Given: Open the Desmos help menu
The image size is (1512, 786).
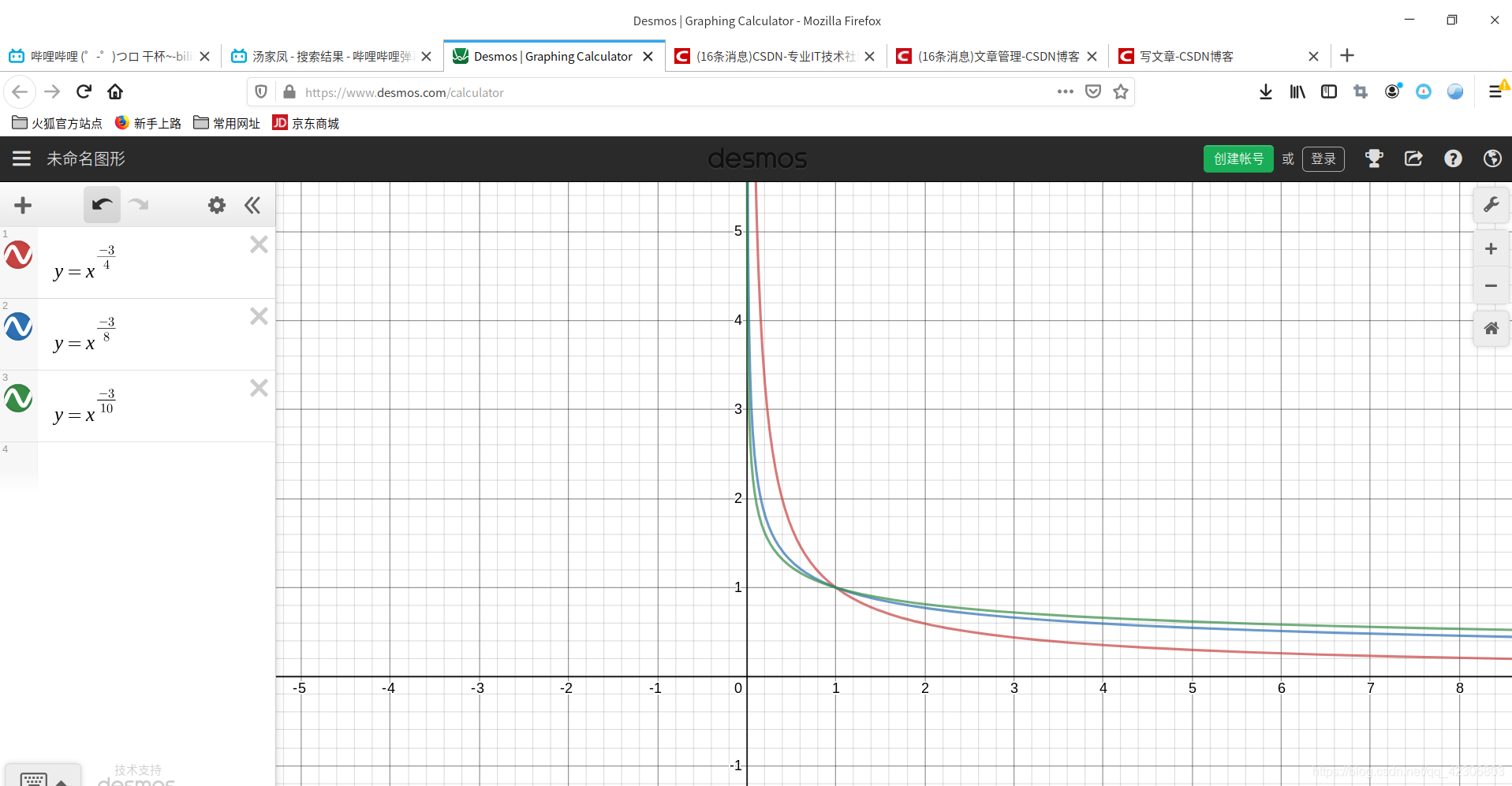Looking at the screenshot, I should pos(1453,158).
